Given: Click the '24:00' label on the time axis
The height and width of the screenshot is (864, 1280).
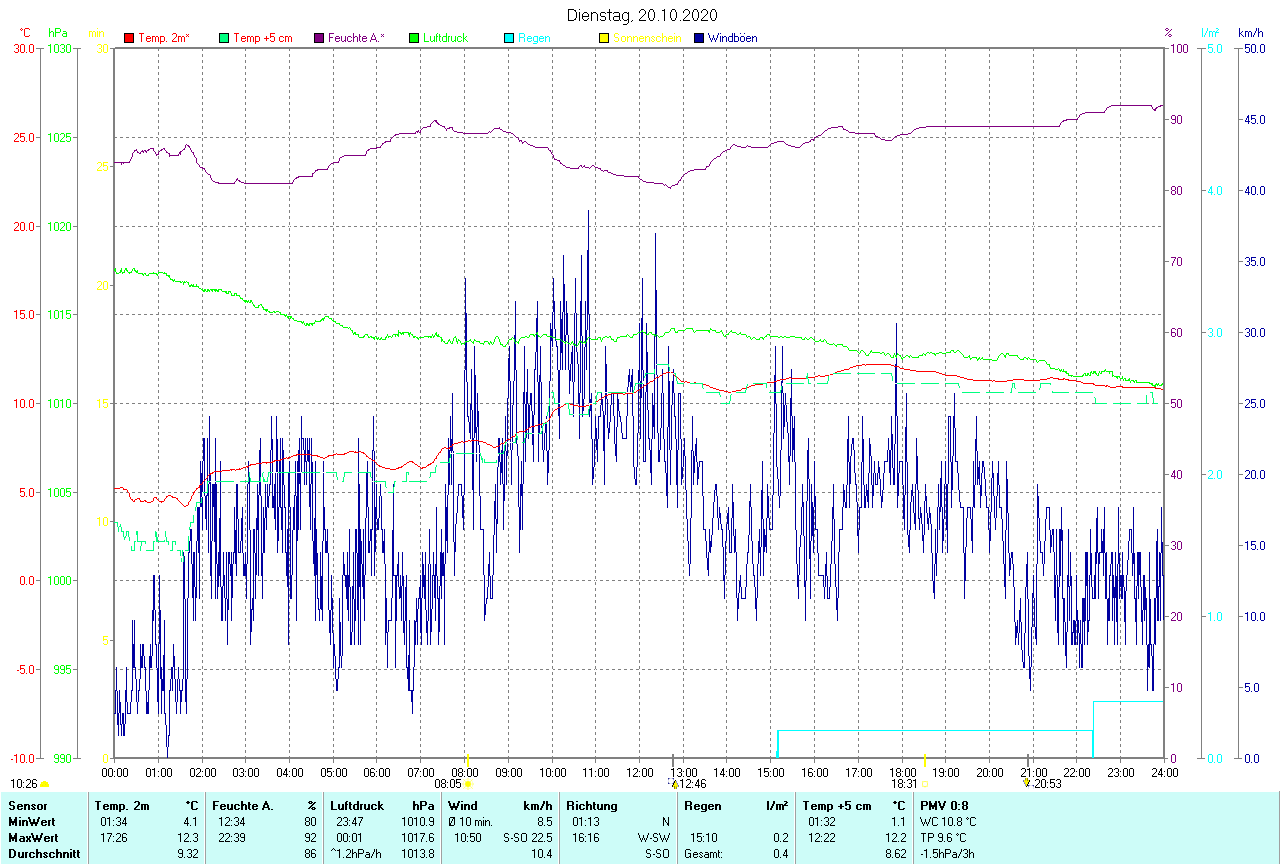Looking at the screenshot, I should [1164, 772].
